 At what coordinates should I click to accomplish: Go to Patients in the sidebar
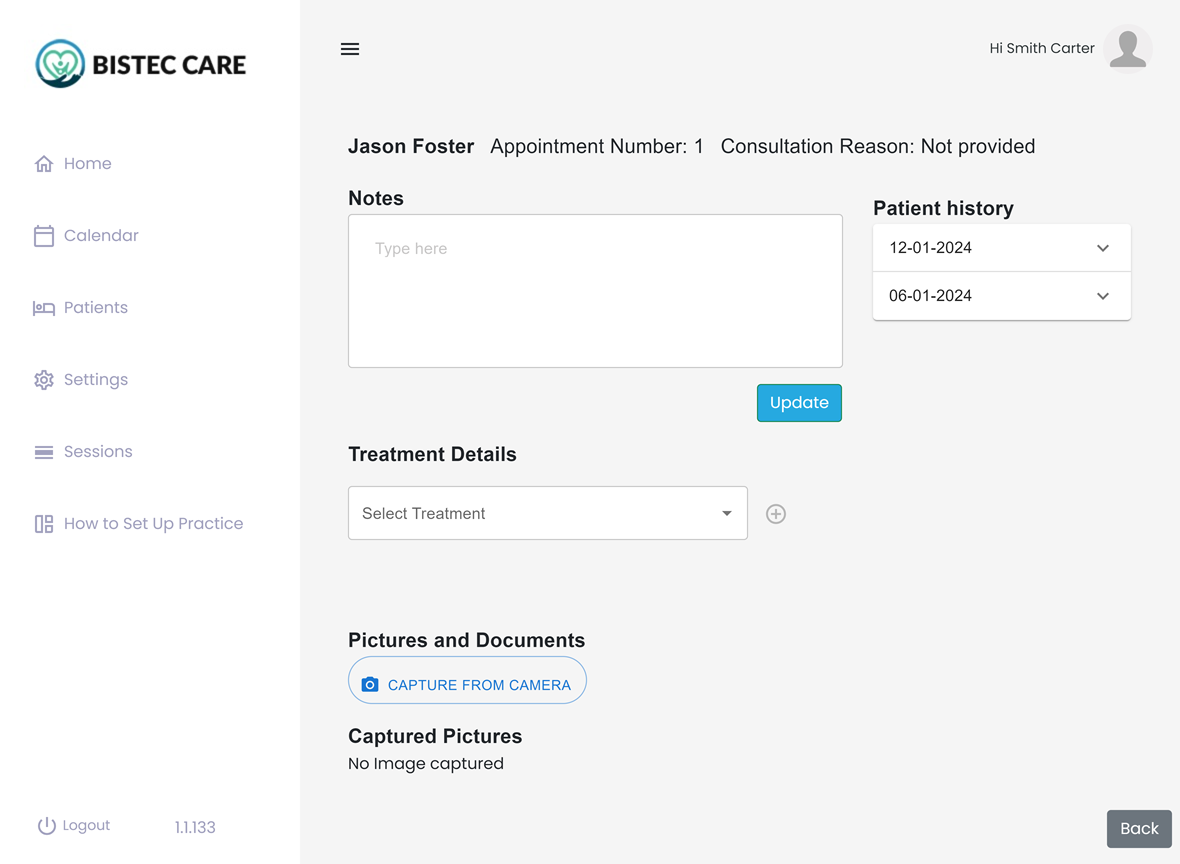coord(96,308)
